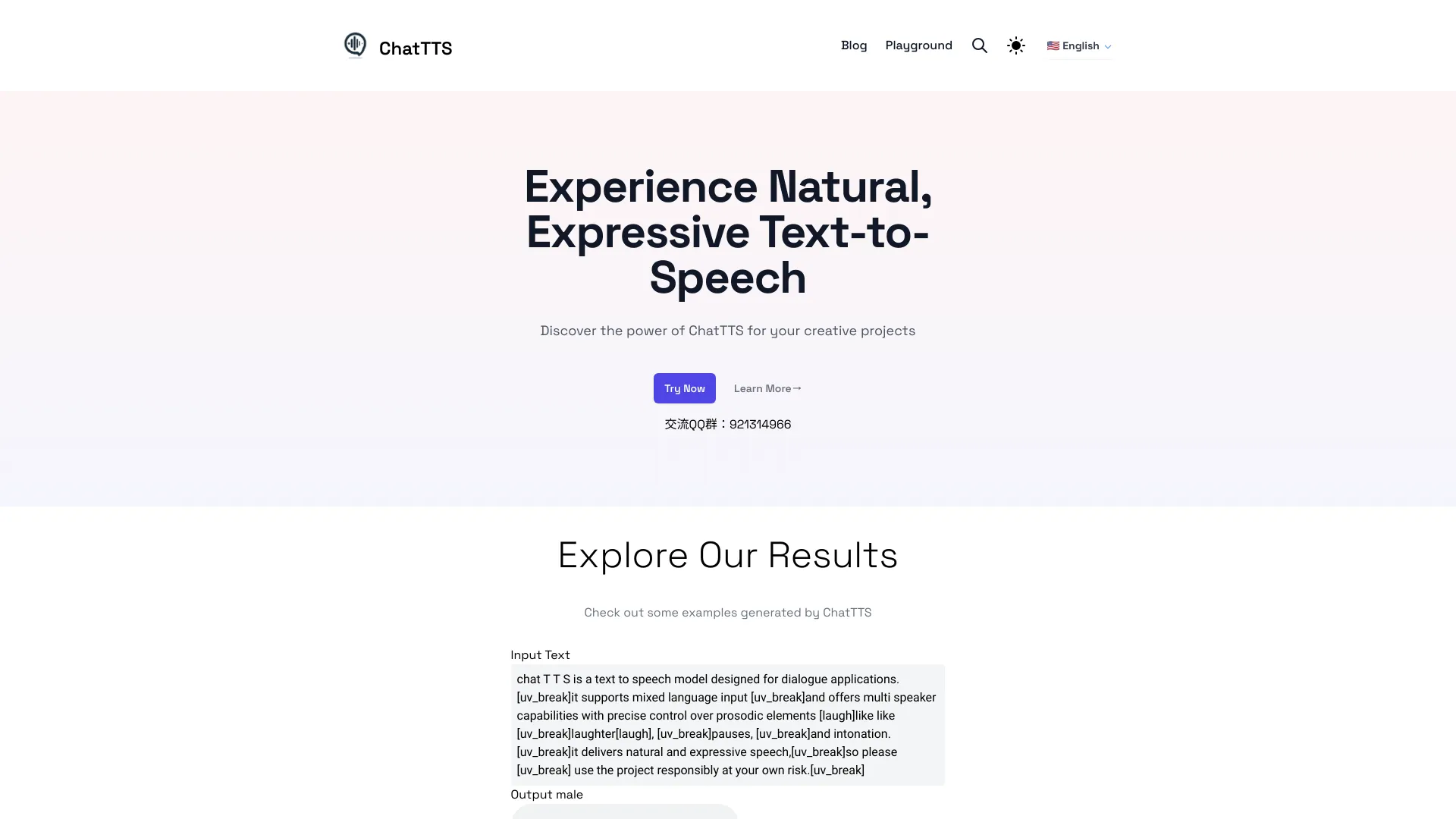Screen dimensions: 1456x819
Task: Click the search icon
Action: pyautogui.click(x=980, y=45)
